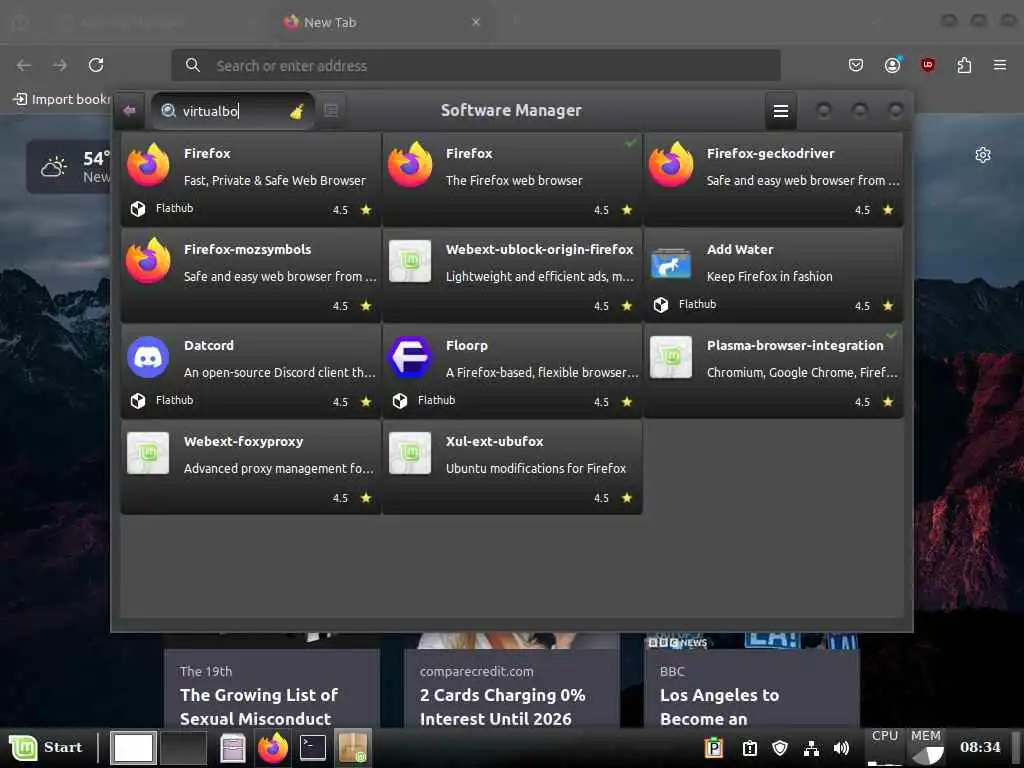
Task: Click the star rating on Xul-ext-ubufox
Action: tap(627, 498)
